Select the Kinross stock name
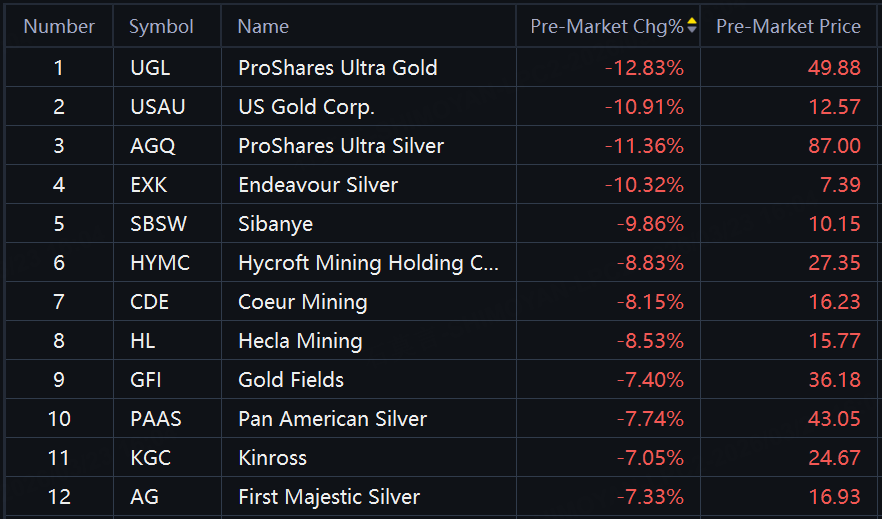Viewport: 882px width, 519px height. coord(272,458)
